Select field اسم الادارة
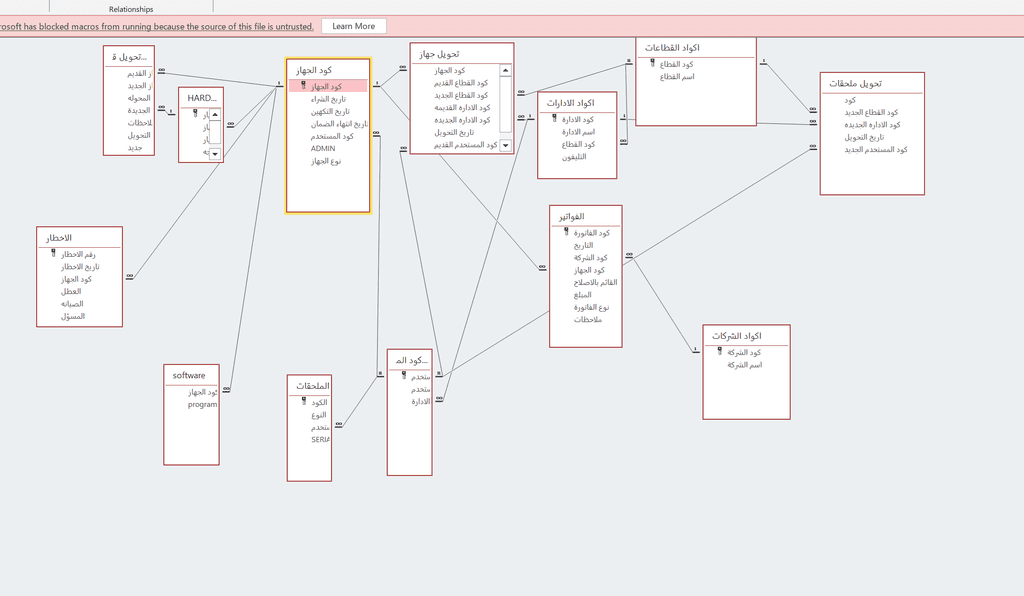 (x=577, y=132)
